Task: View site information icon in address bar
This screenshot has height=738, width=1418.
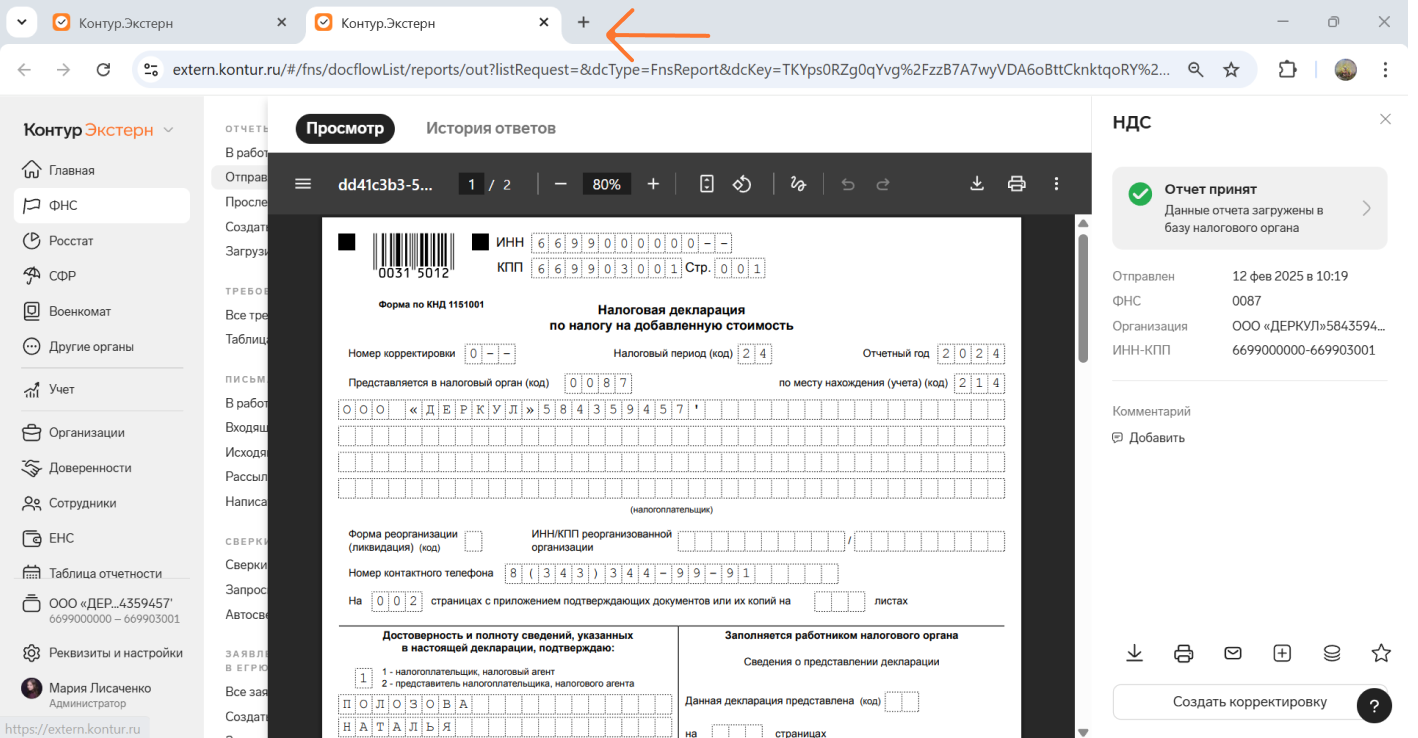Action: (x=151, y=69)
